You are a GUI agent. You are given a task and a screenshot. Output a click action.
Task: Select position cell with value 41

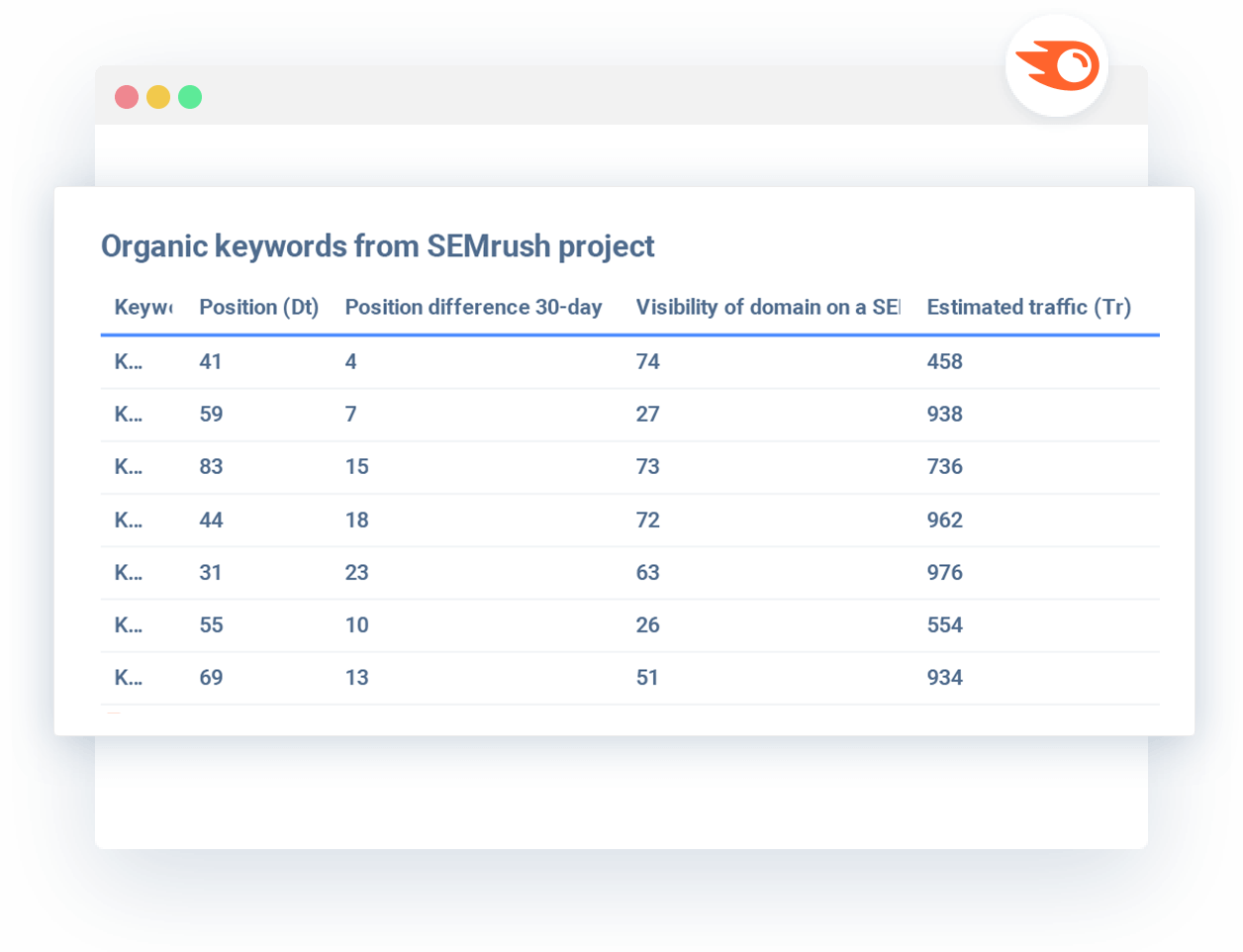pos(211,361)
